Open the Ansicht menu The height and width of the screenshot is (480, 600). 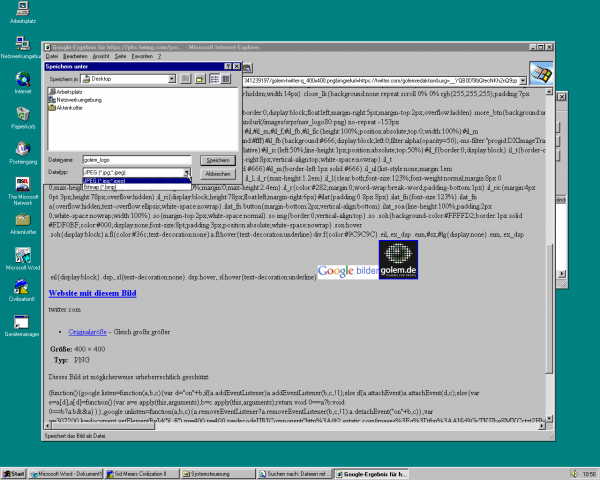tap(101, 56)
